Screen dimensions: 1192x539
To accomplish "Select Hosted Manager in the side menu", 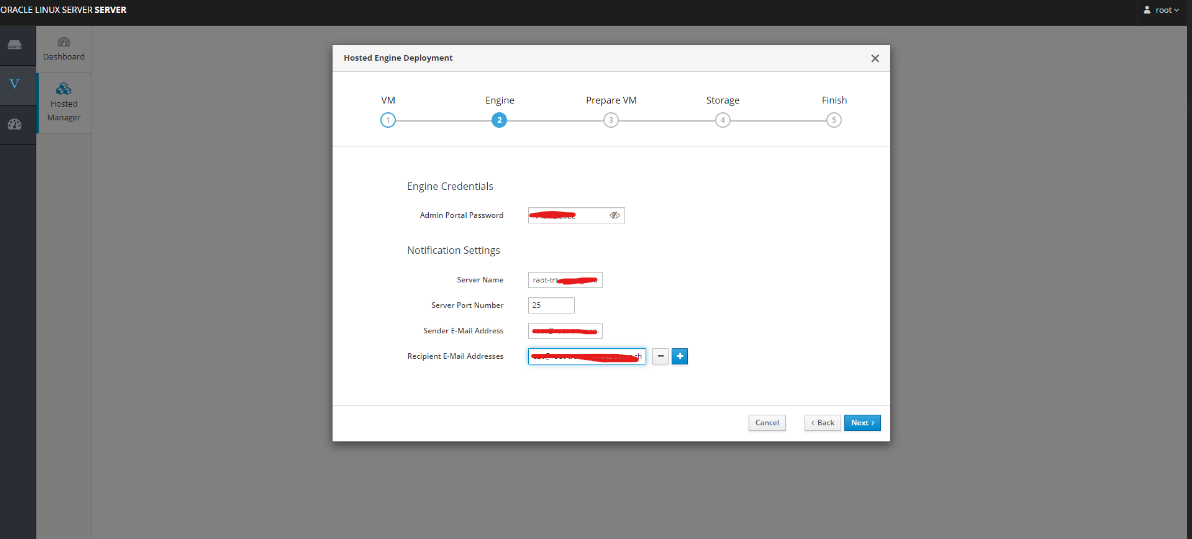I will (x=64, y=103).
